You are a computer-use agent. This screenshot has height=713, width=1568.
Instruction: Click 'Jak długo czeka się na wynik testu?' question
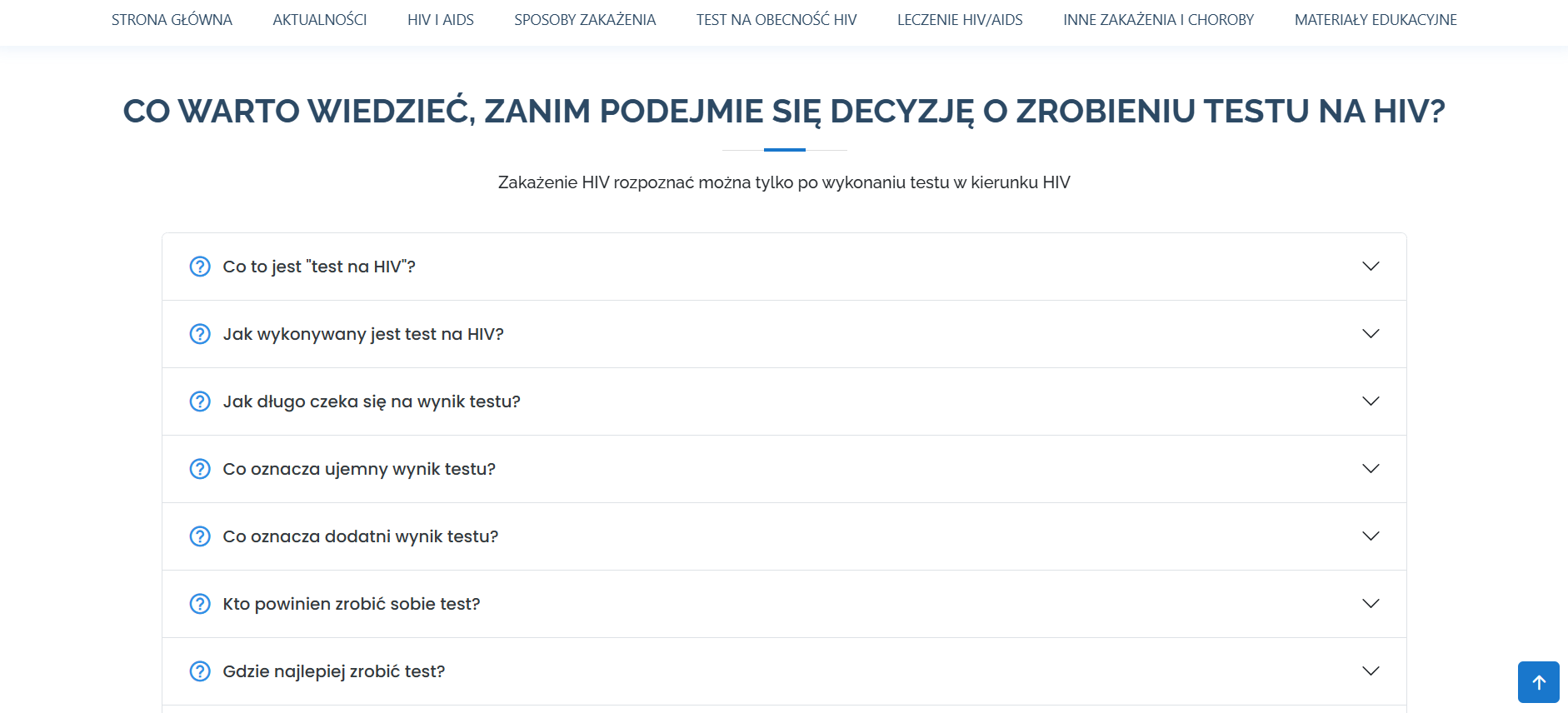[x=372, y=401]
